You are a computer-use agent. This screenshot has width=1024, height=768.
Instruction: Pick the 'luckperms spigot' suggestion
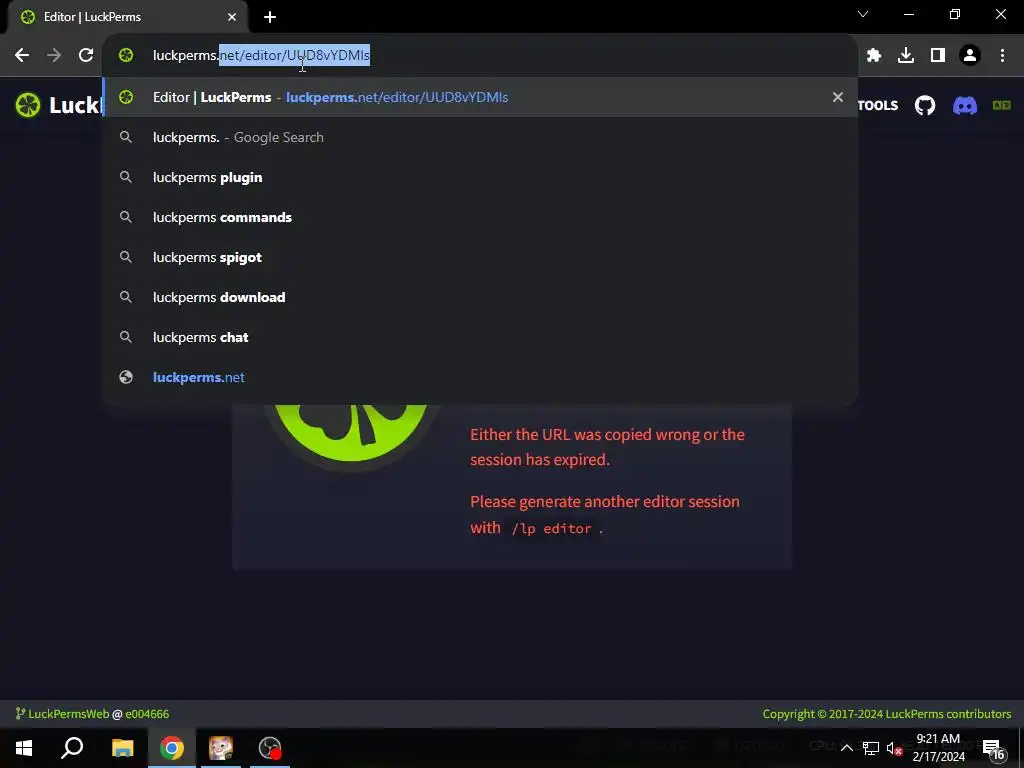pyautogui.click(x=480, y=257)
